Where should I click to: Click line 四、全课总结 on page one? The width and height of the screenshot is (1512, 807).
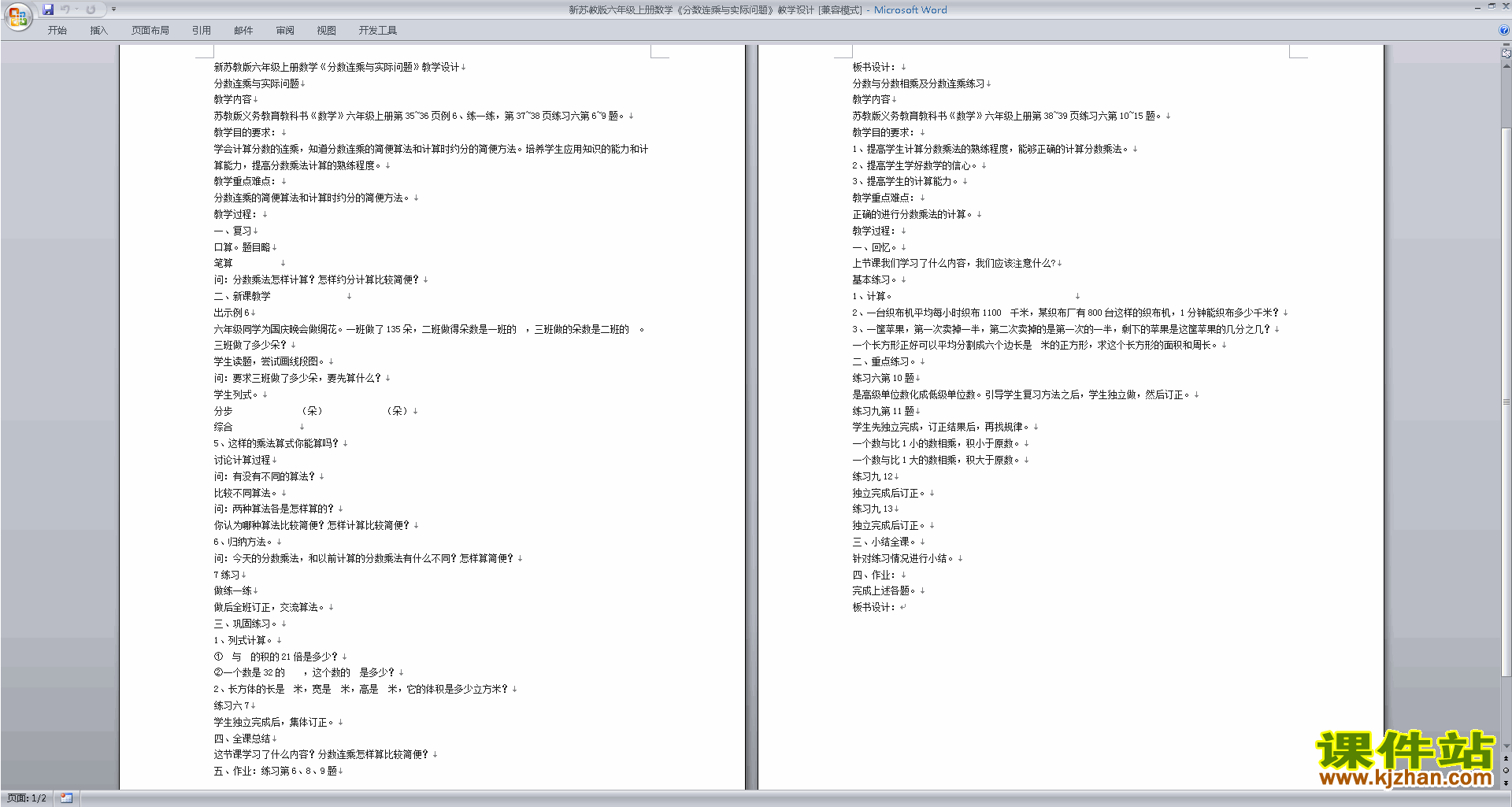pos(242,739)
